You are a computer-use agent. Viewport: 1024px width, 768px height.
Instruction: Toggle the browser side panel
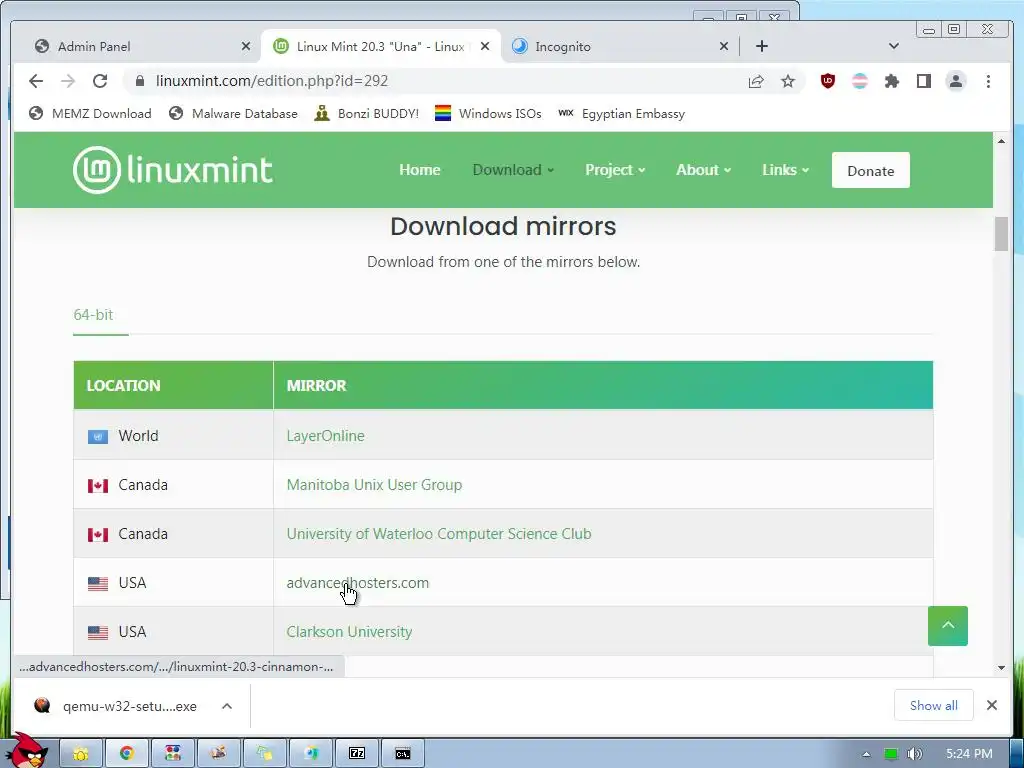click(x=923, y=81)
